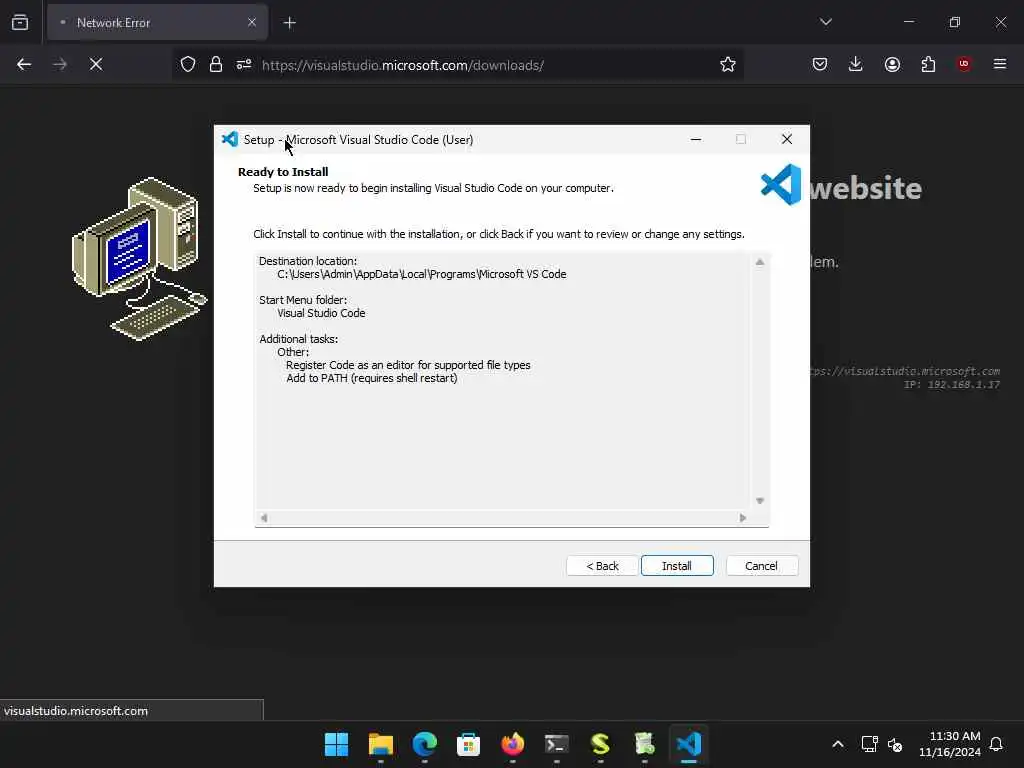Click the site security padlock icon
The height and width of the screenshot is (768, 1024).
point(216,64)
